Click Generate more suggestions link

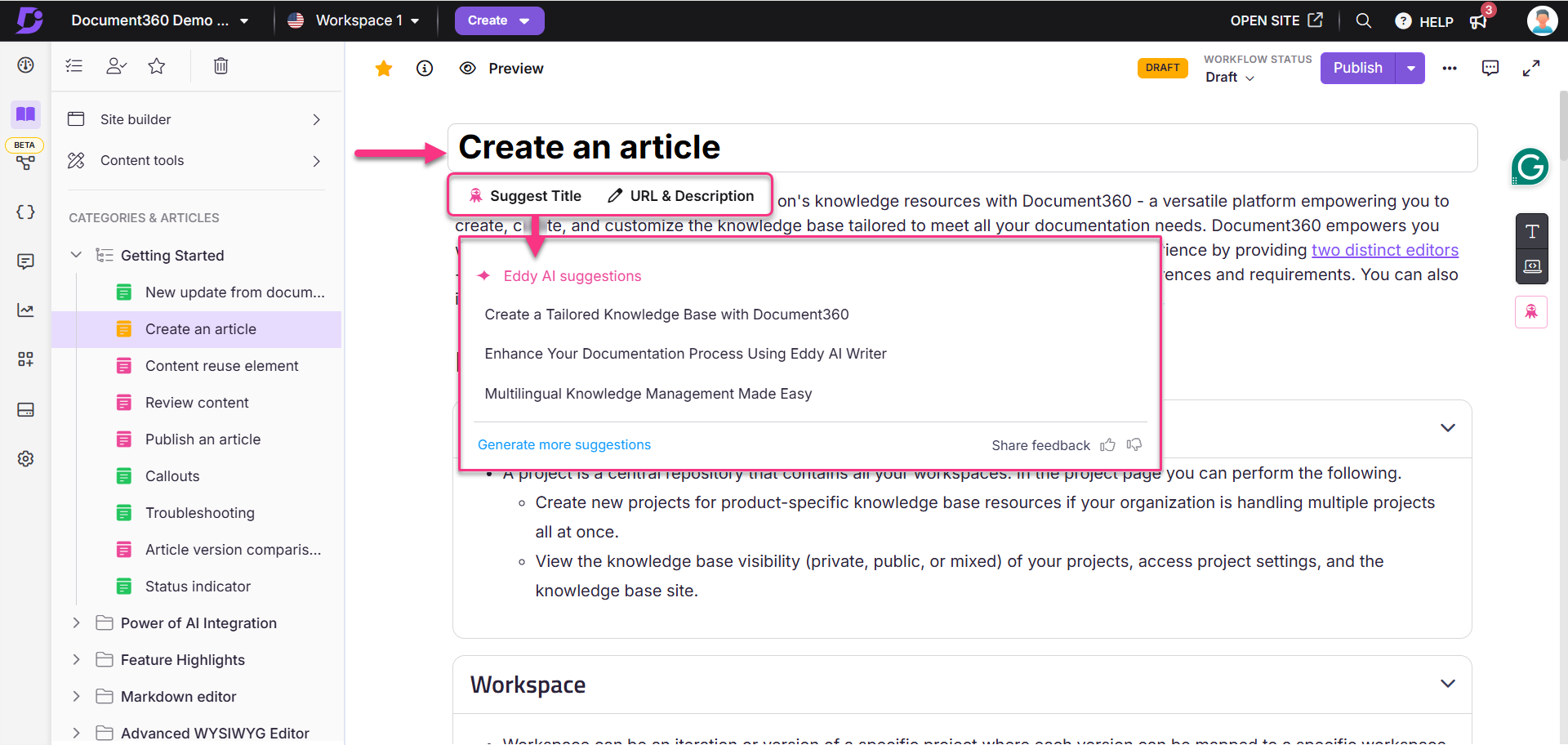point(564,445)
